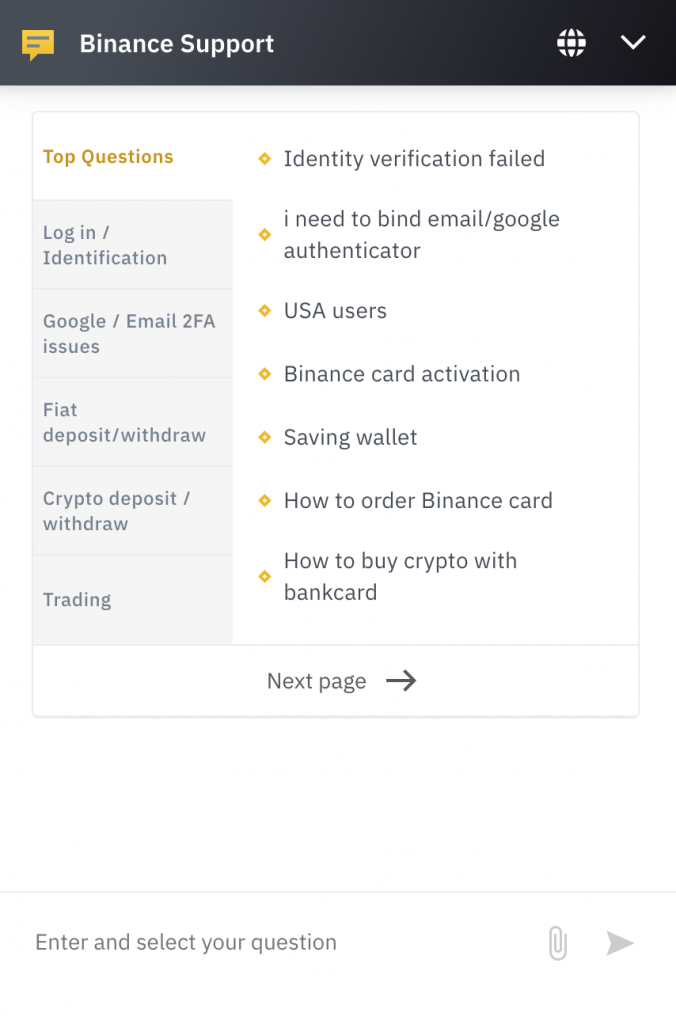The width and height of the screenshot is (676, 1024).
Task: Open the Trading category
Action: click(133, 600)
